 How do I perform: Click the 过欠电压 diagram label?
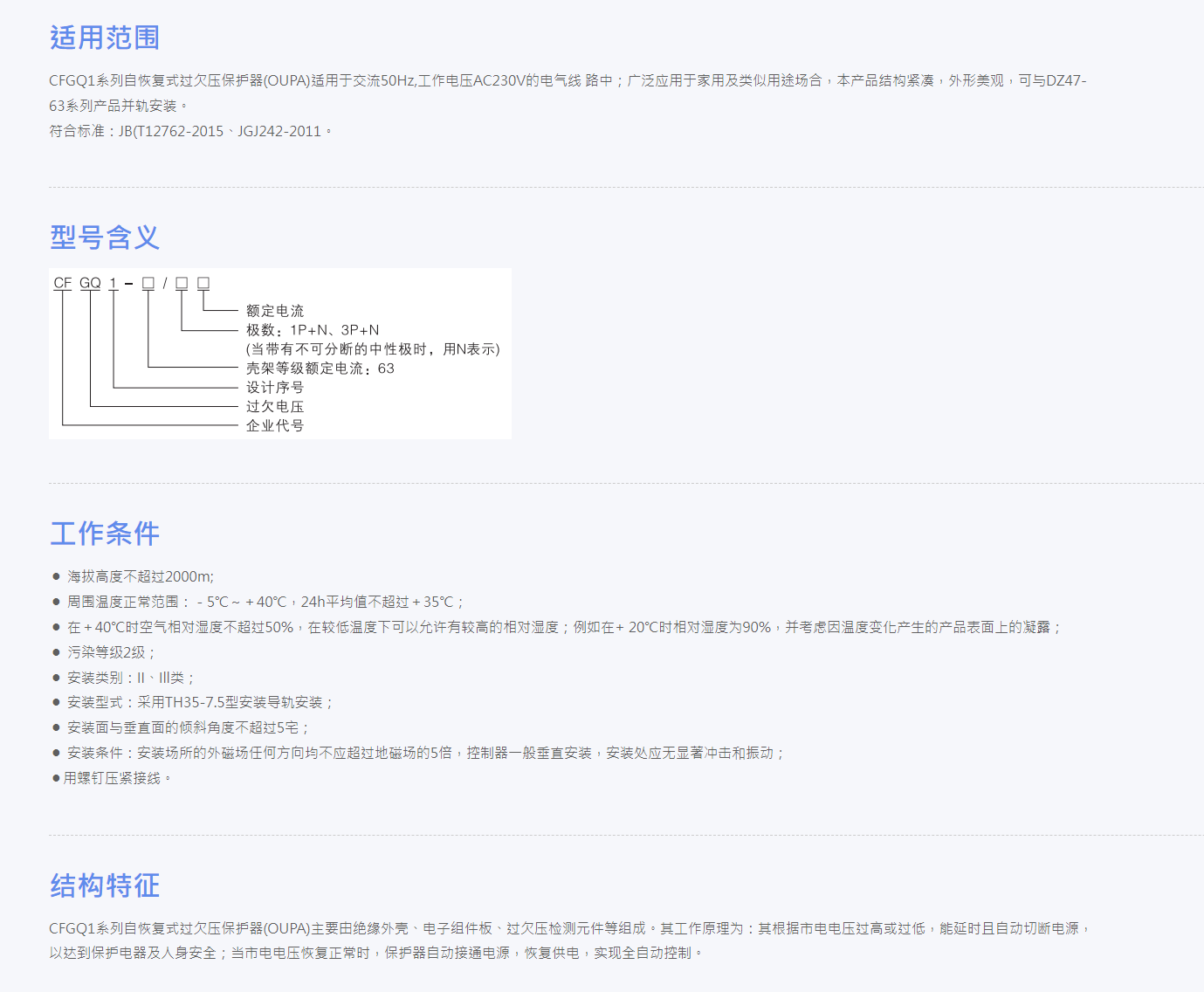(272, 406)
